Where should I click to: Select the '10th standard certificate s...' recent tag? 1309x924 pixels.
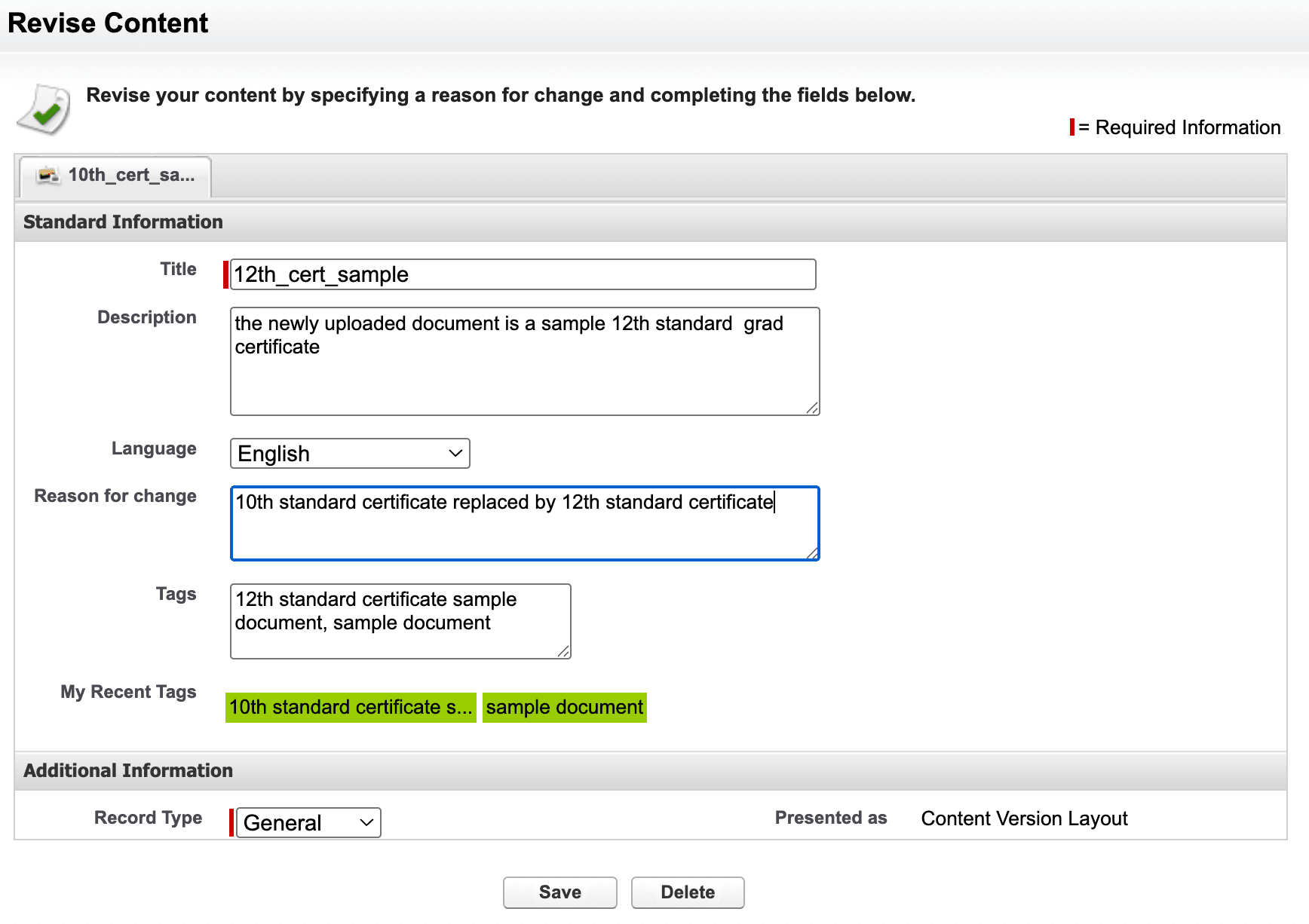click(x=350, y=707)
